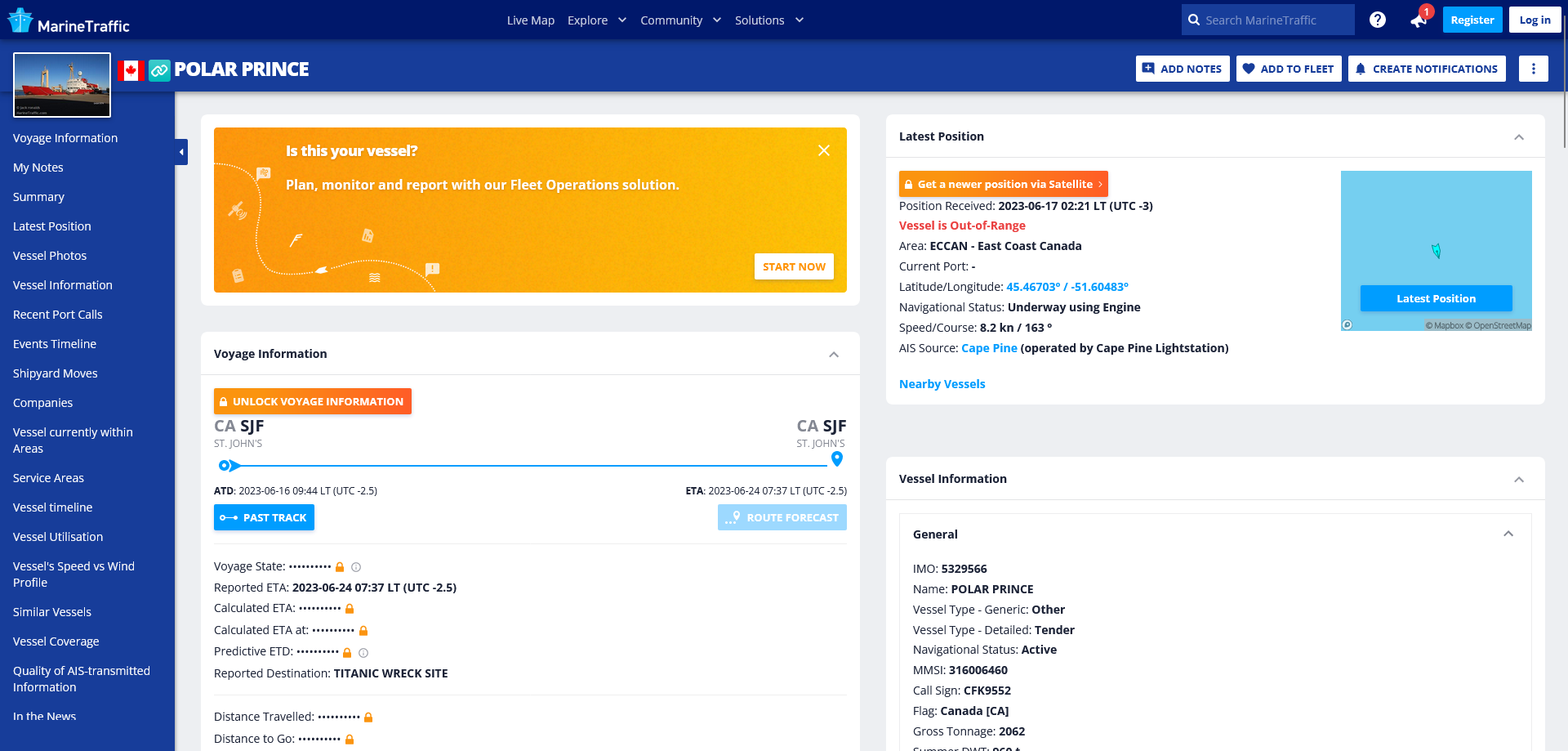Click the search magnifier icon
The height and width of the screenshot is (751, 1568).
[x=1194, y=20]
